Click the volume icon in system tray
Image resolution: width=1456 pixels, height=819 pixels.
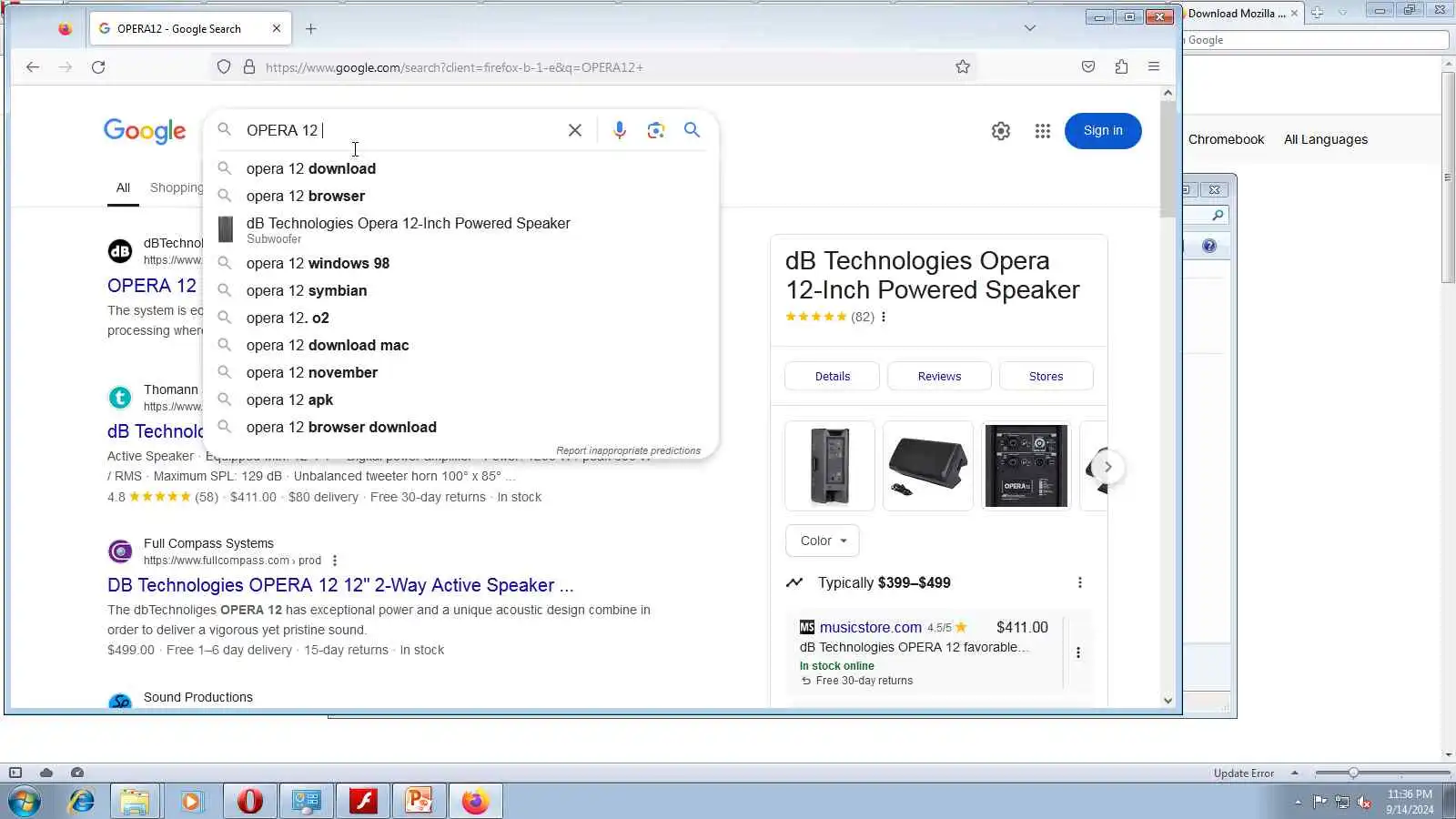point(1364,802)
